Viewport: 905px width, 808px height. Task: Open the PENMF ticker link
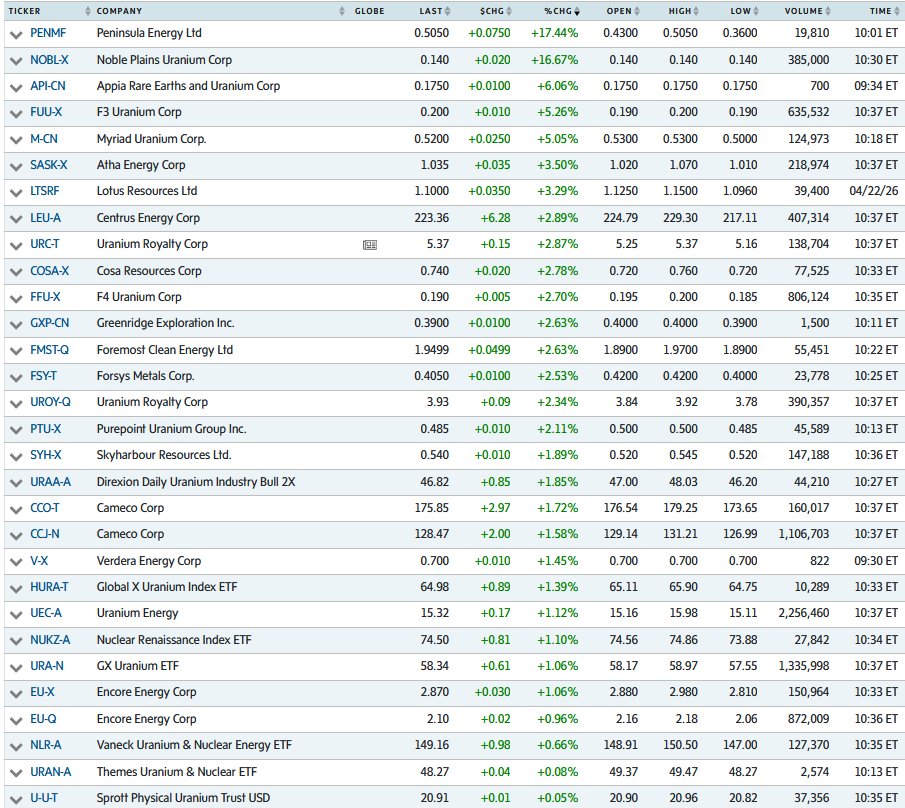click(48, 33)
